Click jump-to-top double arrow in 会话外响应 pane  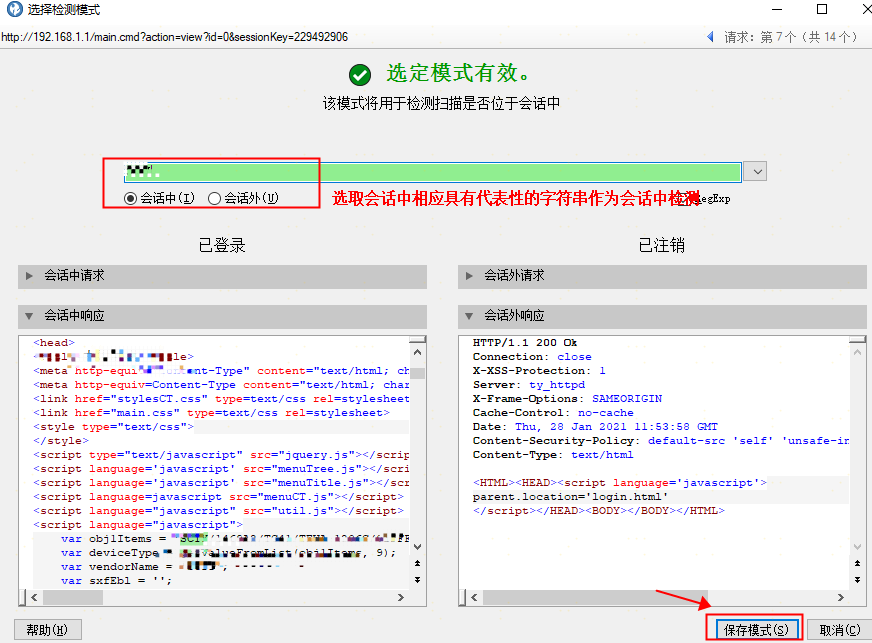tap(858, 563)
